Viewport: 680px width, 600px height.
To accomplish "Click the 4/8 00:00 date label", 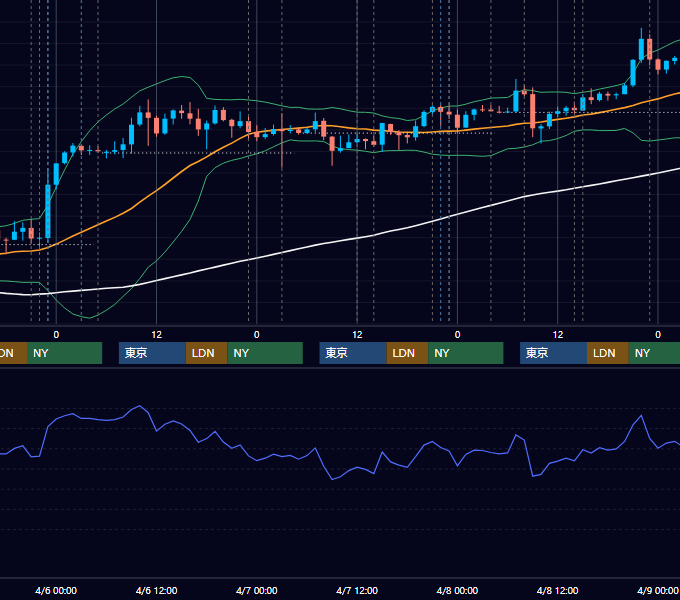I will pyautogui.click(x=457, y=590).
